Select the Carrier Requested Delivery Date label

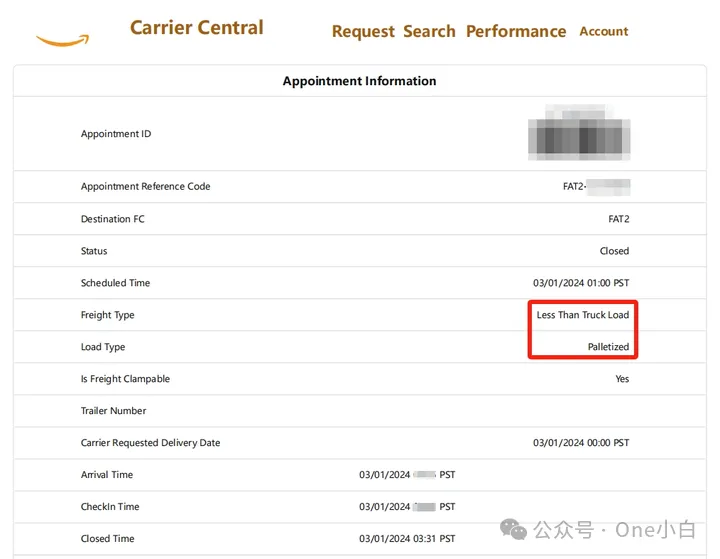point(150,443)
